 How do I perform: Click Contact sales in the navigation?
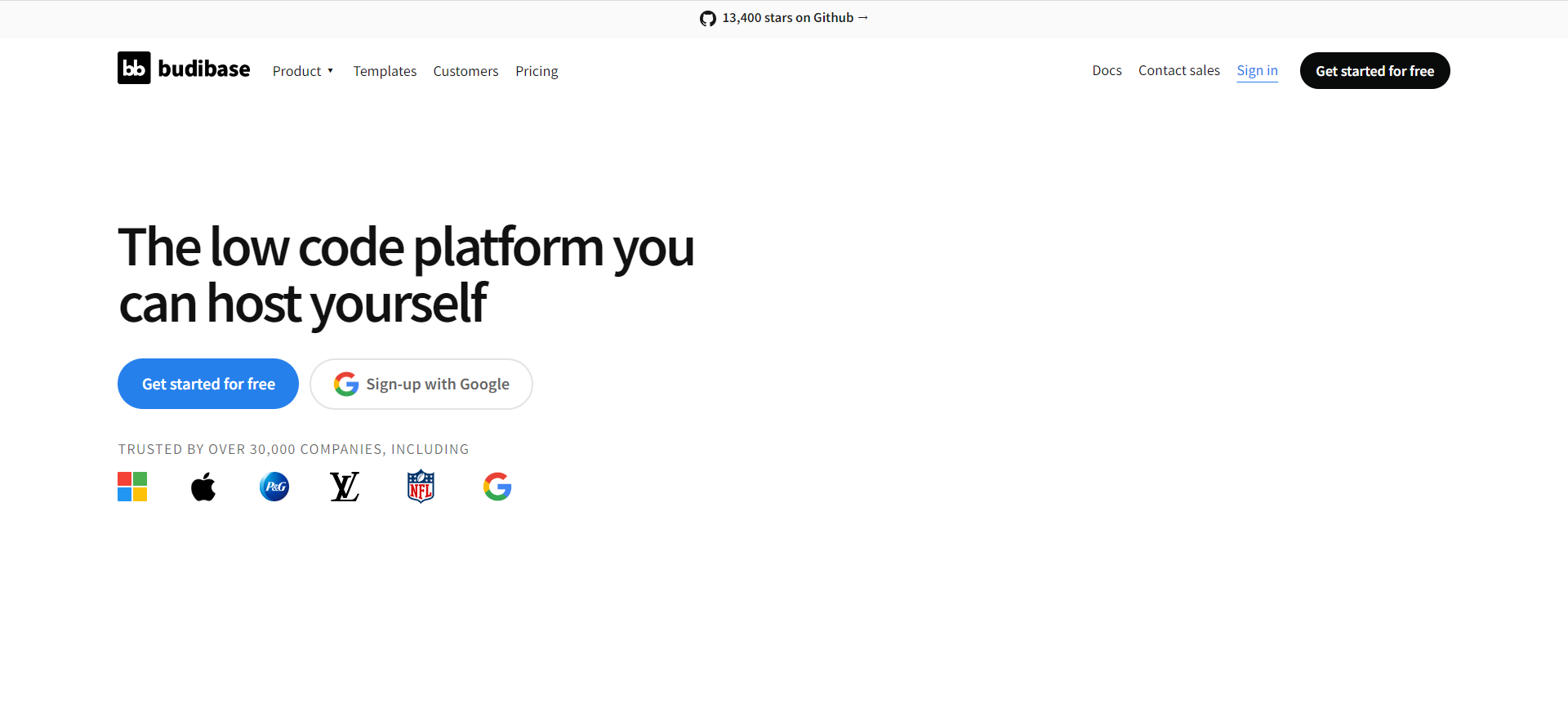1179,70
